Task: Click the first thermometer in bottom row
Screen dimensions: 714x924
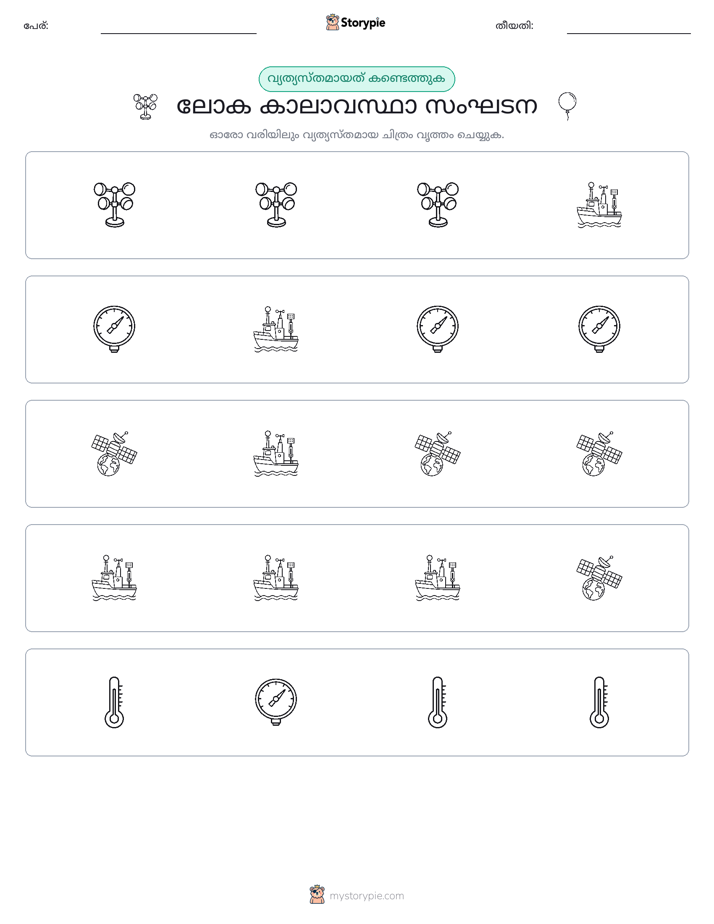Action: tap(114, 702)
